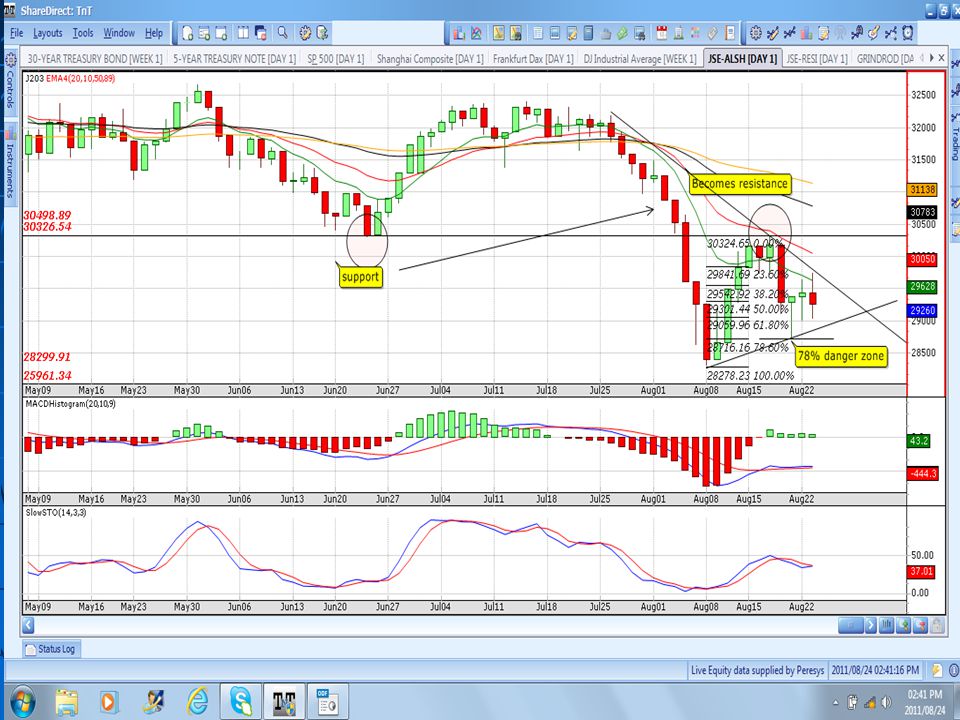Image resolution: width=960 pixels, height=720 pixels.
Task: Open the File menu
Action: [17, 33]
